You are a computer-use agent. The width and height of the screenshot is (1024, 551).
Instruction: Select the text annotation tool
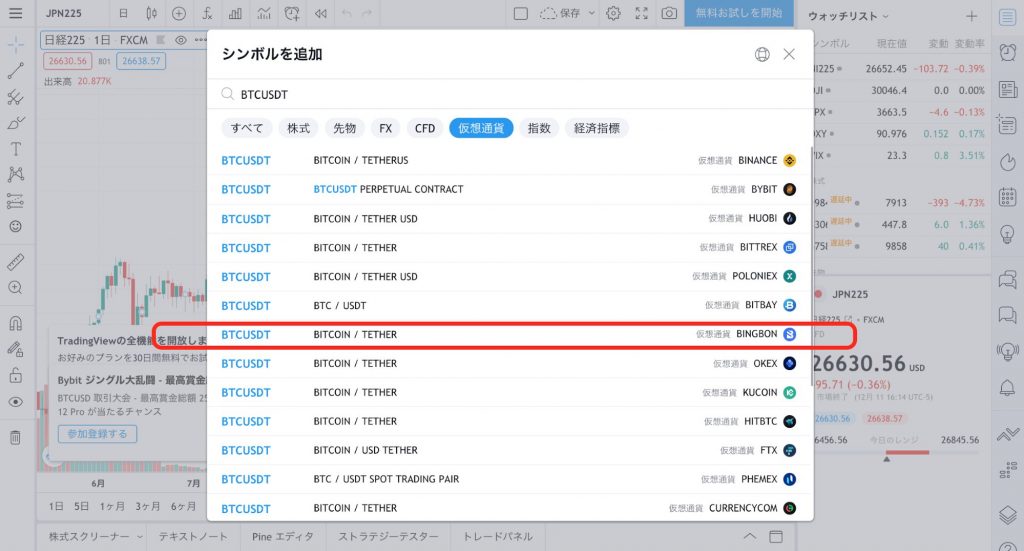(x=16, y=149)
